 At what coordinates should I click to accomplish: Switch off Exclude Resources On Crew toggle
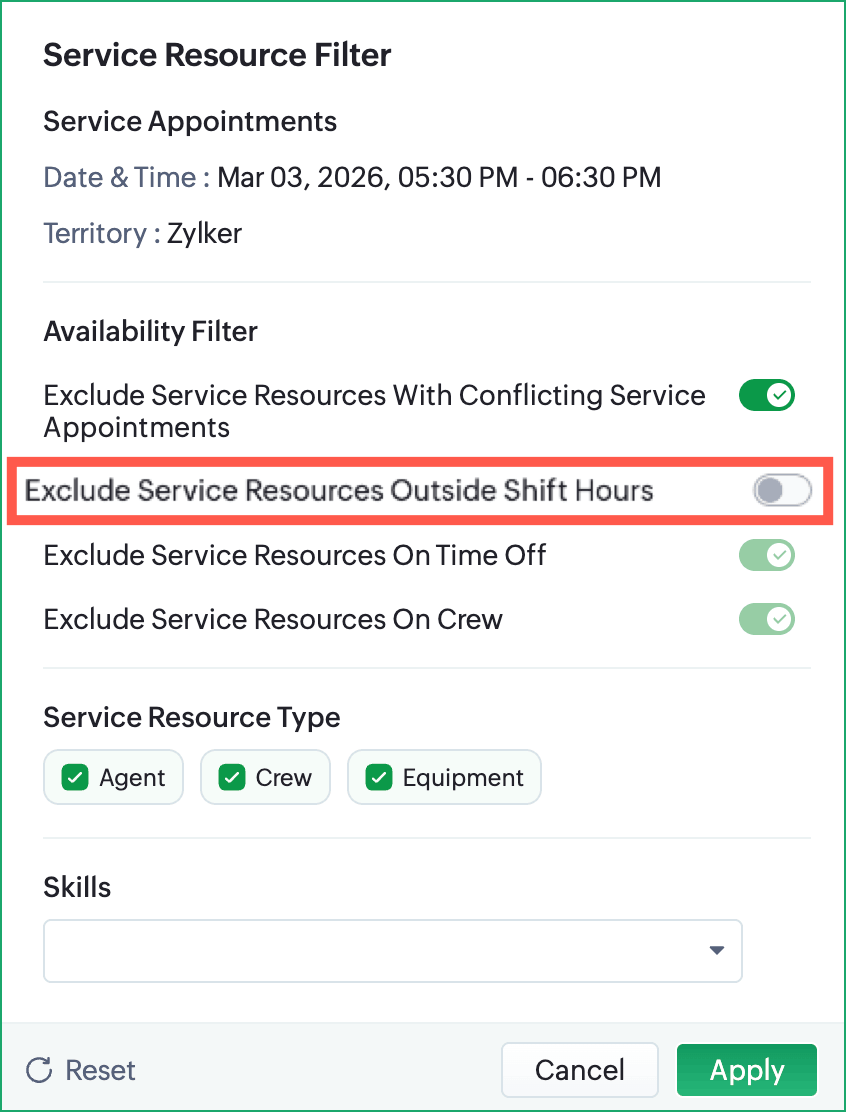[767, 619]
